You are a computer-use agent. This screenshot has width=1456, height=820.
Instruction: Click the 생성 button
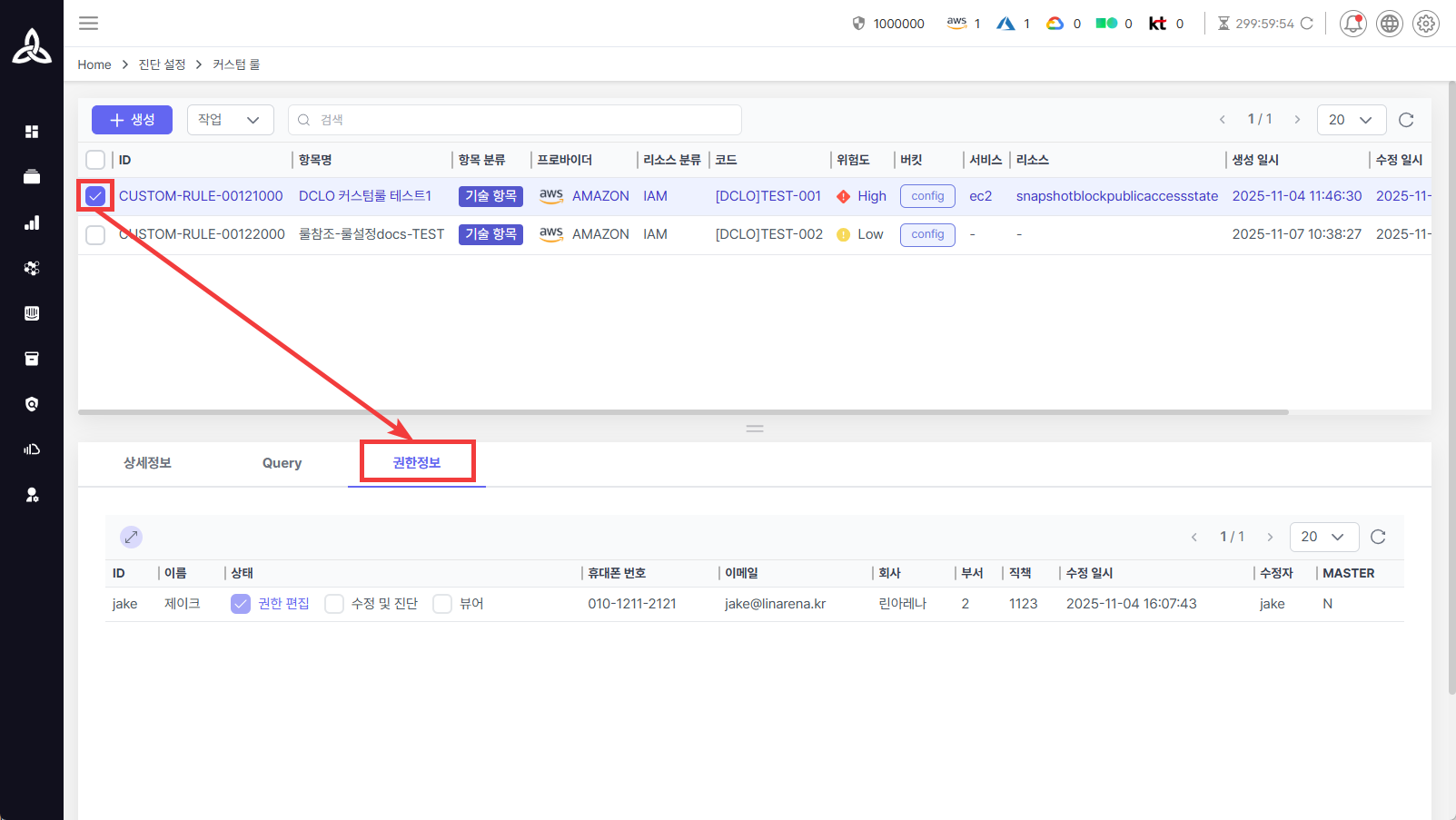132,120
